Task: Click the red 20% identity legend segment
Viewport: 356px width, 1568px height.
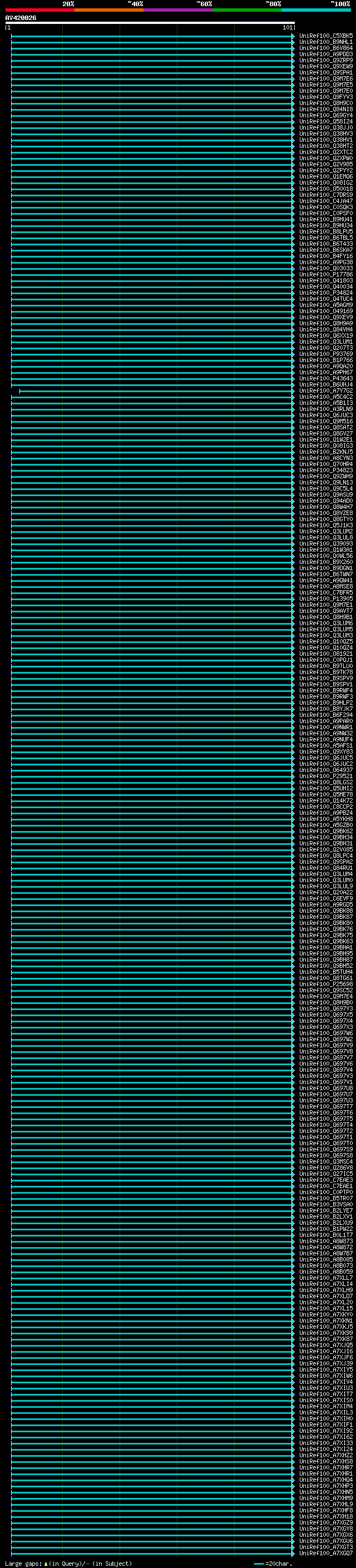Action: (x=39, y=11)
